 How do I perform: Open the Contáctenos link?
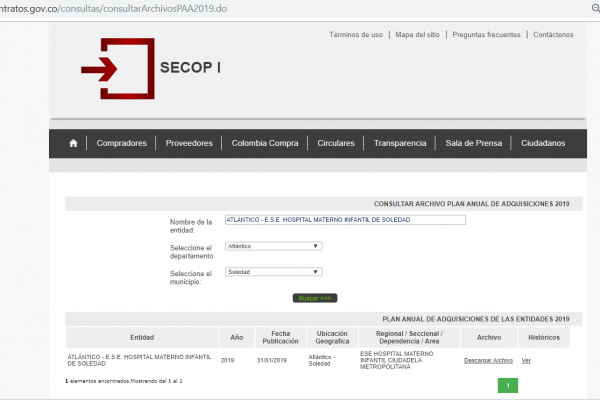point(553,35)
